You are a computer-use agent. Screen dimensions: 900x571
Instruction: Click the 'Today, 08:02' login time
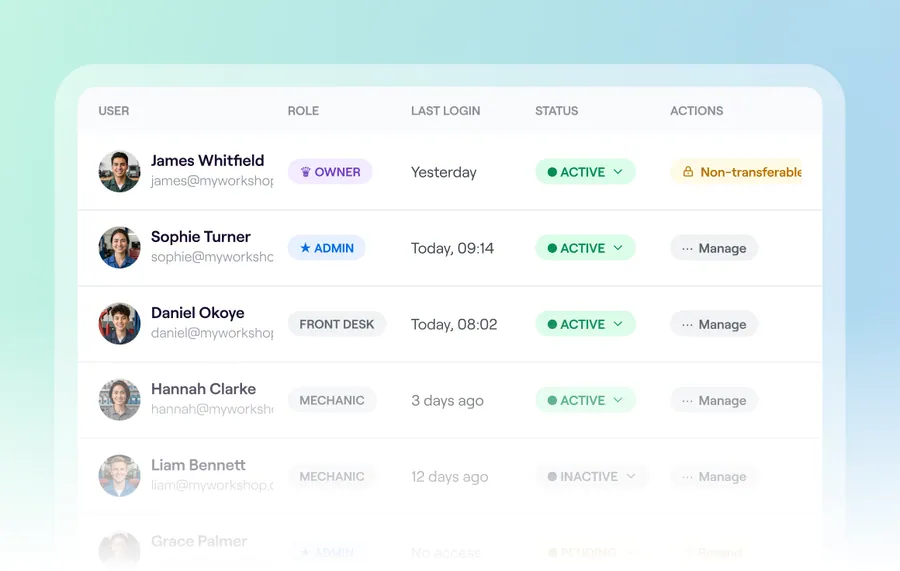[x=454, y=324]
